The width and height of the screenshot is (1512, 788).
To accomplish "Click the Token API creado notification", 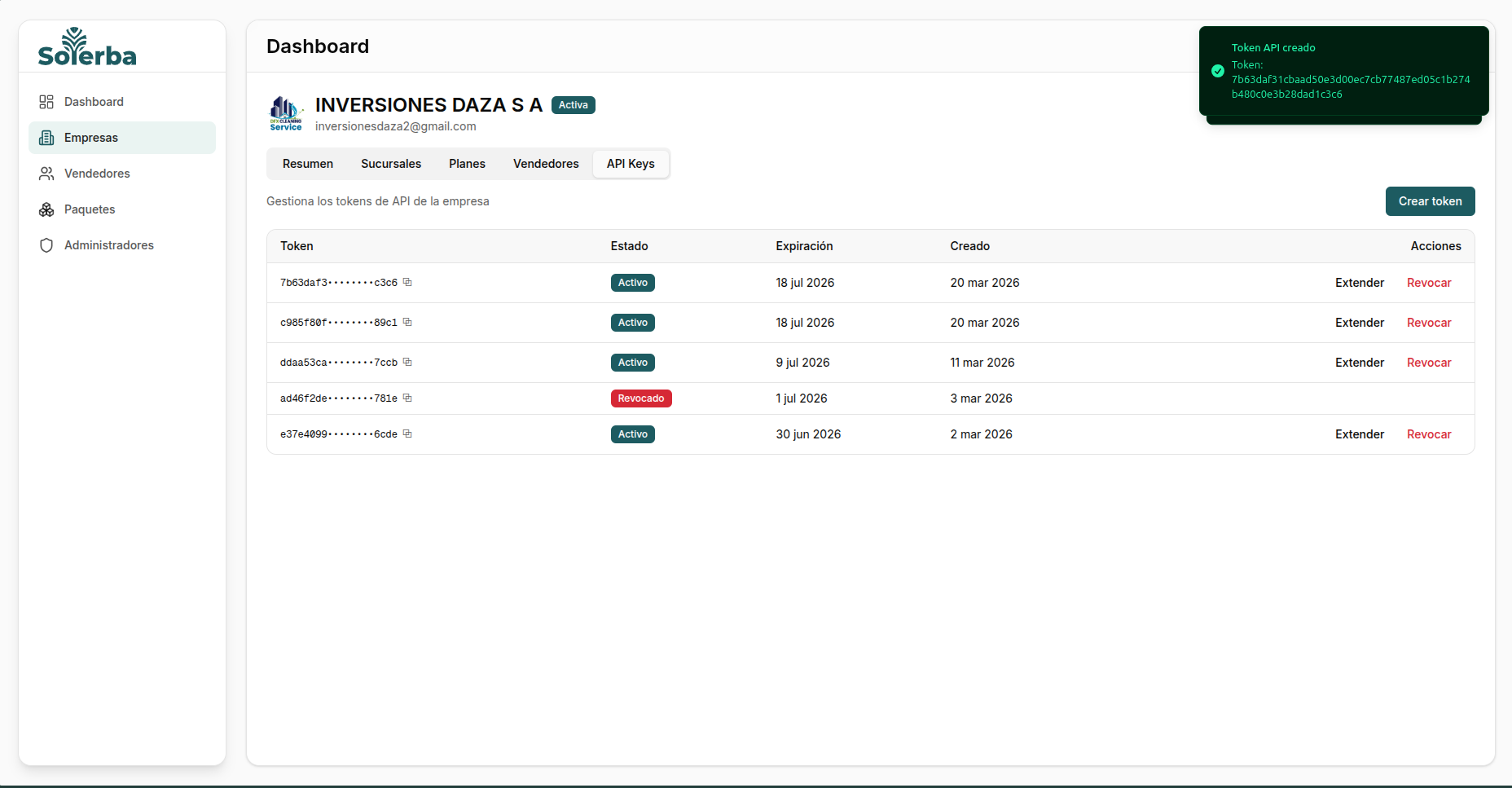I will coord(1344,71).
